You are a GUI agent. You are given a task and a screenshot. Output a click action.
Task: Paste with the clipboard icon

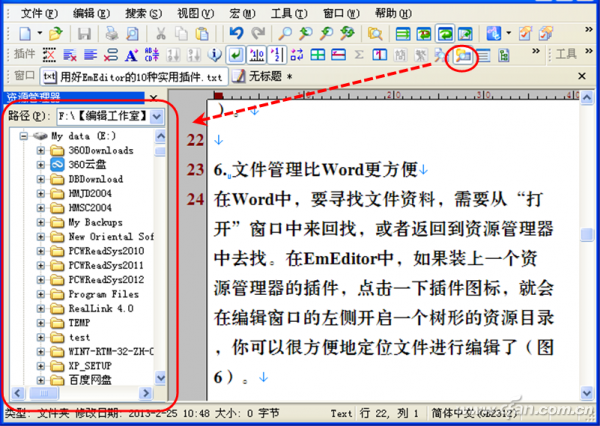tap(202, 34)
